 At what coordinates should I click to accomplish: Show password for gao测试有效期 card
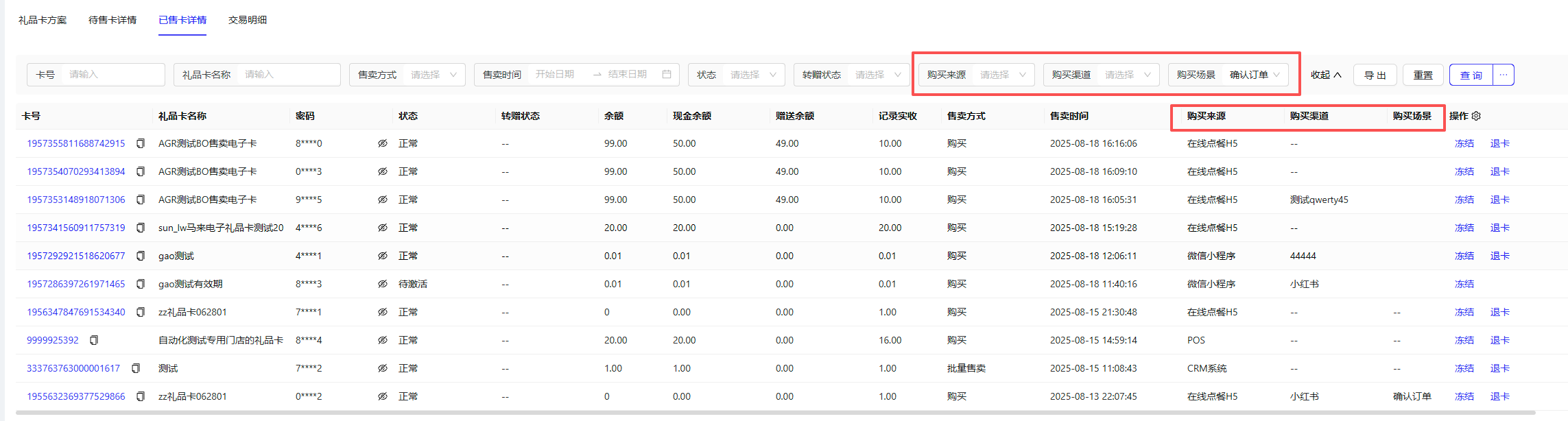[x=382, y=284]
